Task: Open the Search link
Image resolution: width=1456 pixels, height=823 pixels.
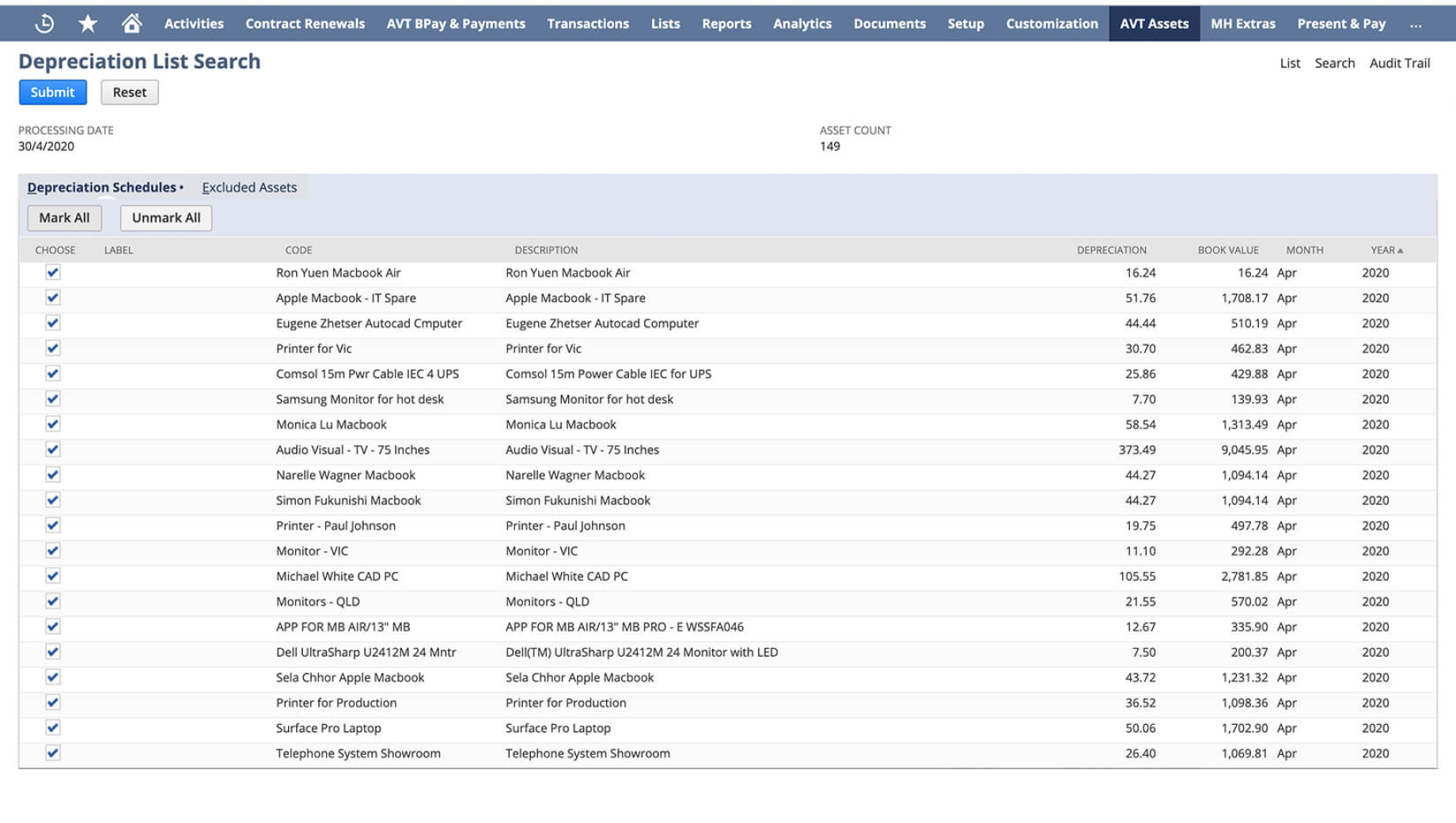Action: (x=1334, y=63)
